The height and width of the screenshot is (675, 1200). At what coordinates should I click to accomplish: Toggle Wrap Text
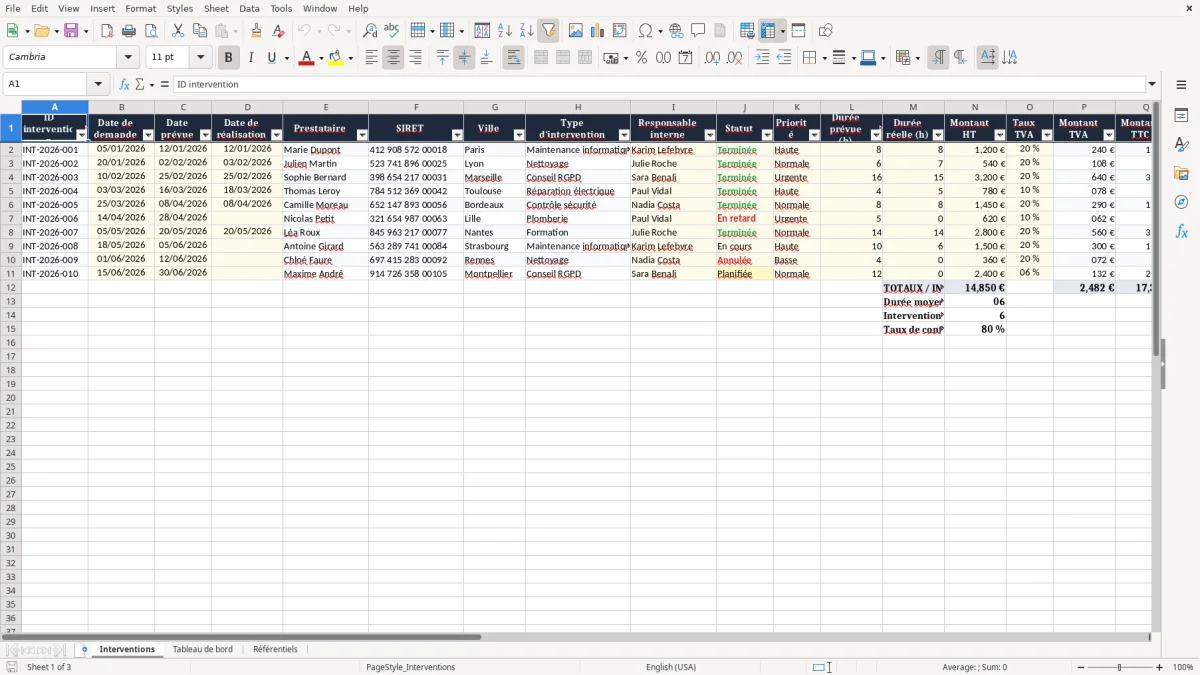[513, 58]
